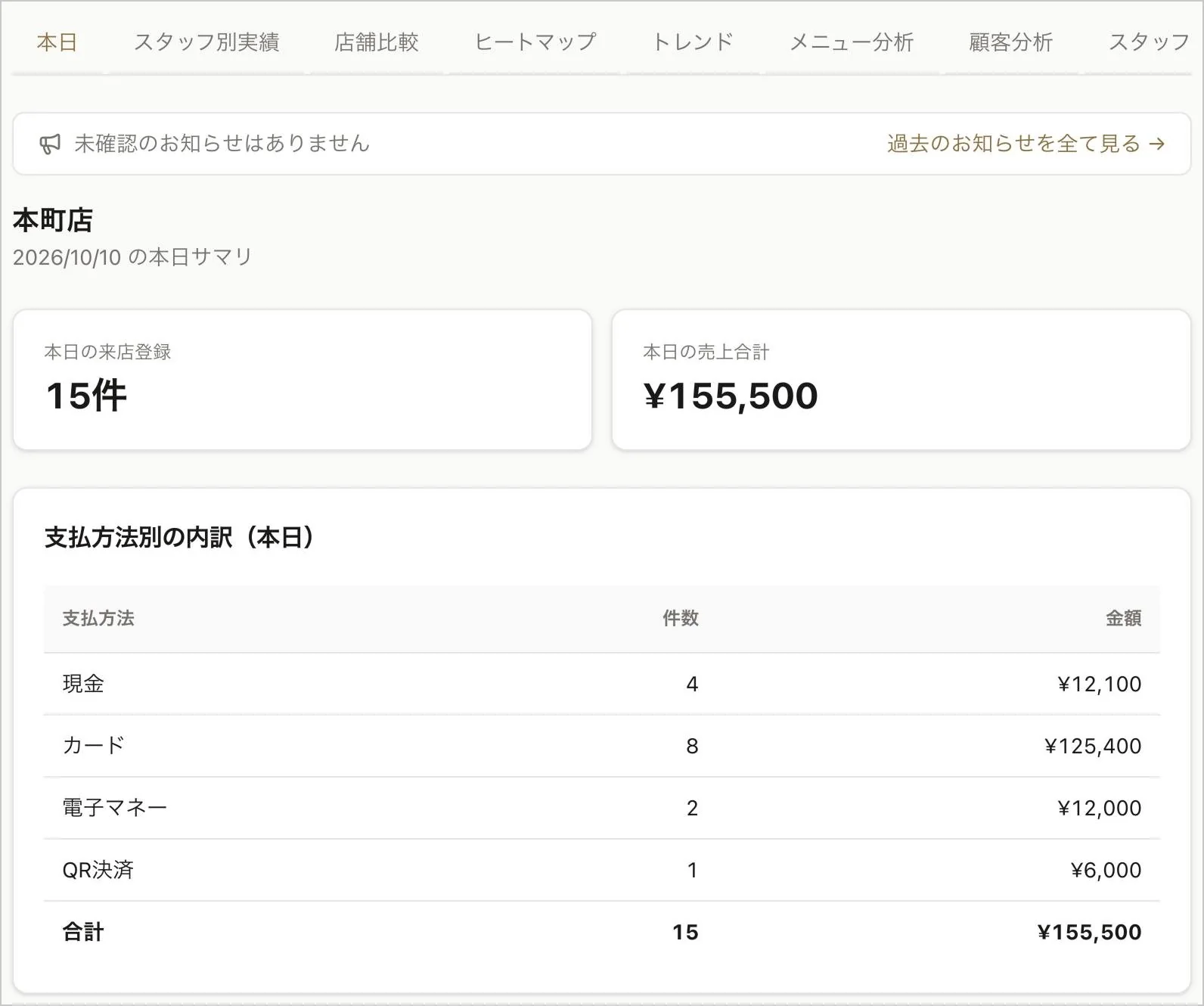Click the 支払方法 column header
Viewport: 1204px width, 1006px height.
[x=98, y=619]
